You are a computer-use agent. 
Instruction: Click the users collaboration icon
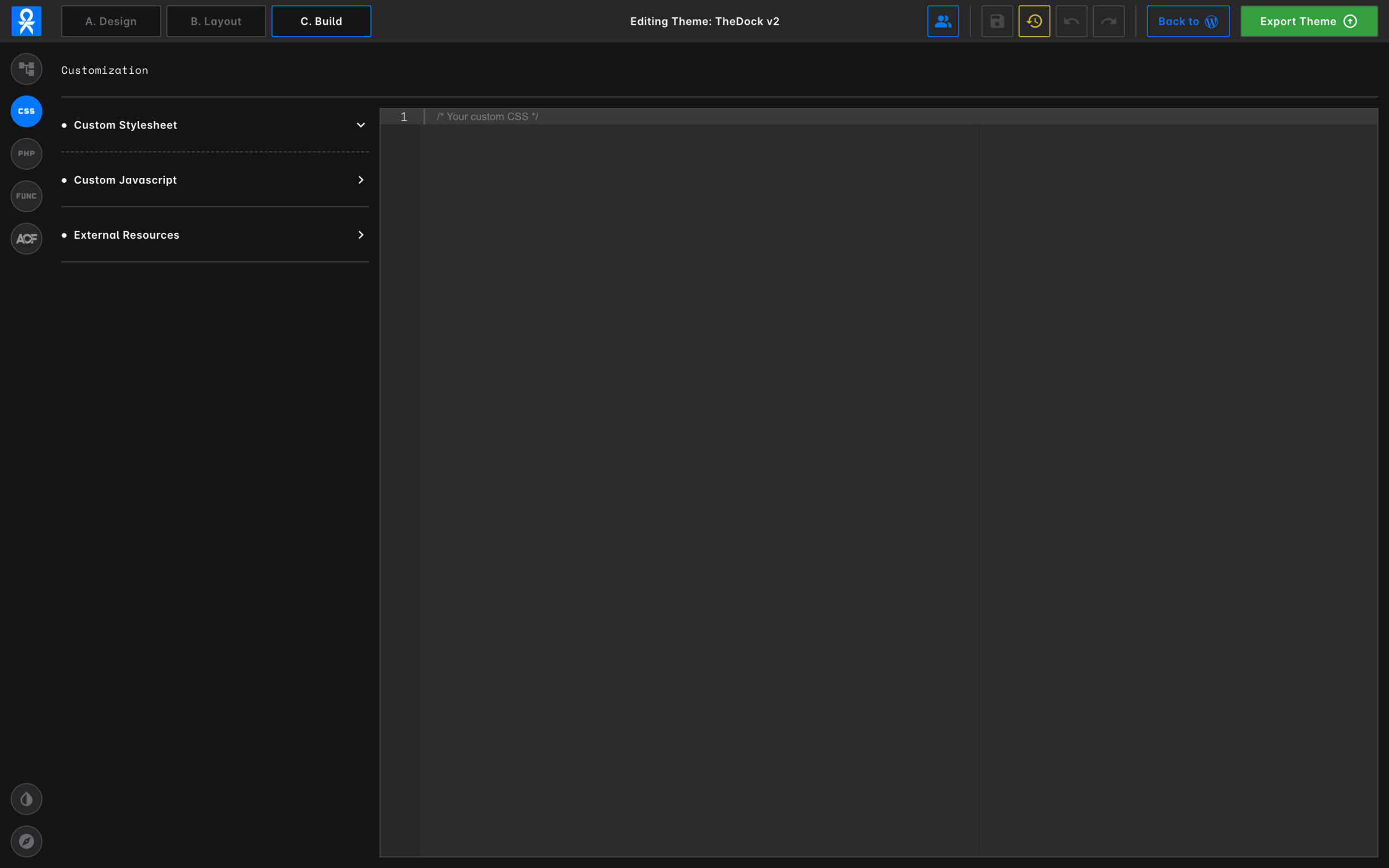(943, 21)
